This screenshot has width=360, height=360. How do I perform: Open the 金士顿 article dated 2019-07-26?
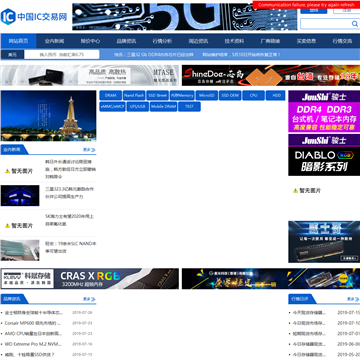tap(34, 313)
